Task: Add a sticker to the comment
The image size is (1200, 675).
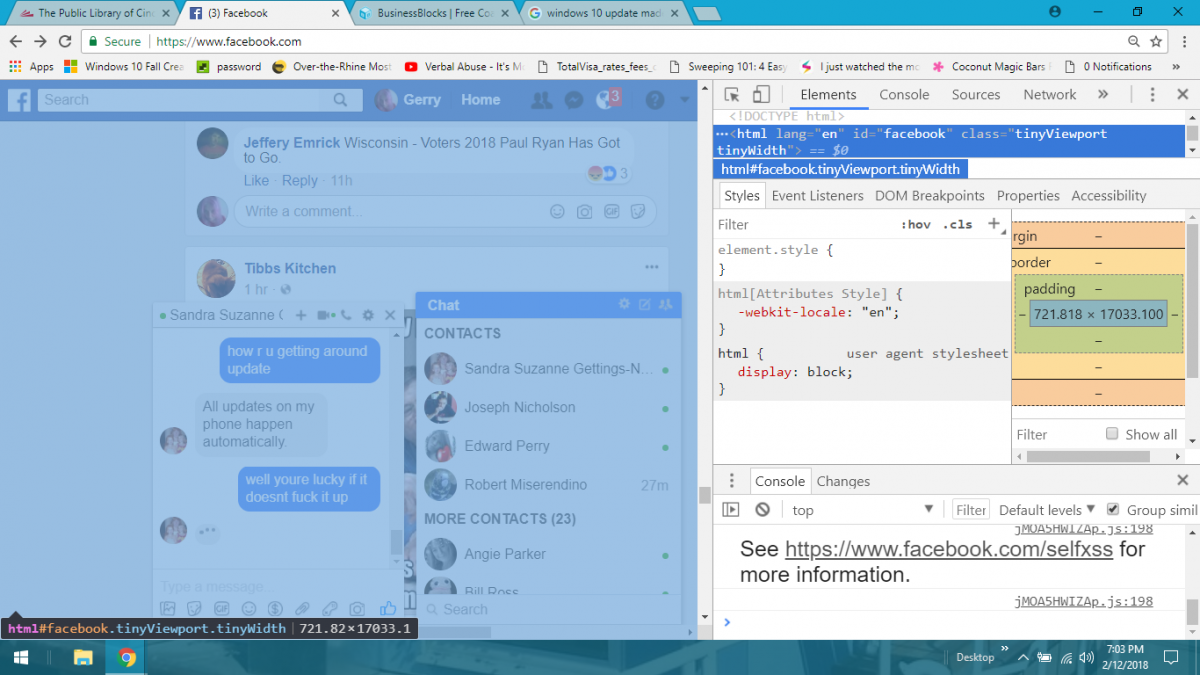Action: tap(637, 211)
